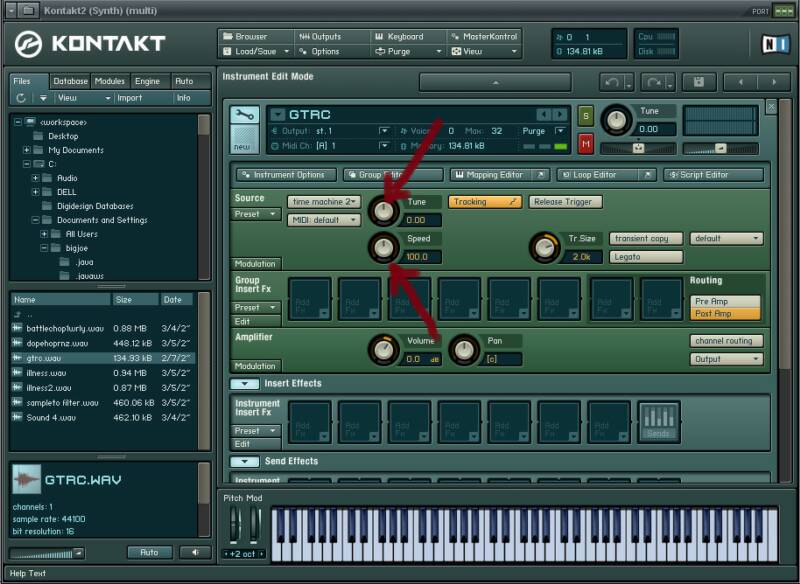Click the refresh icon in Files toolbar
Screen dimensions: 800x584
click(21, 98)
